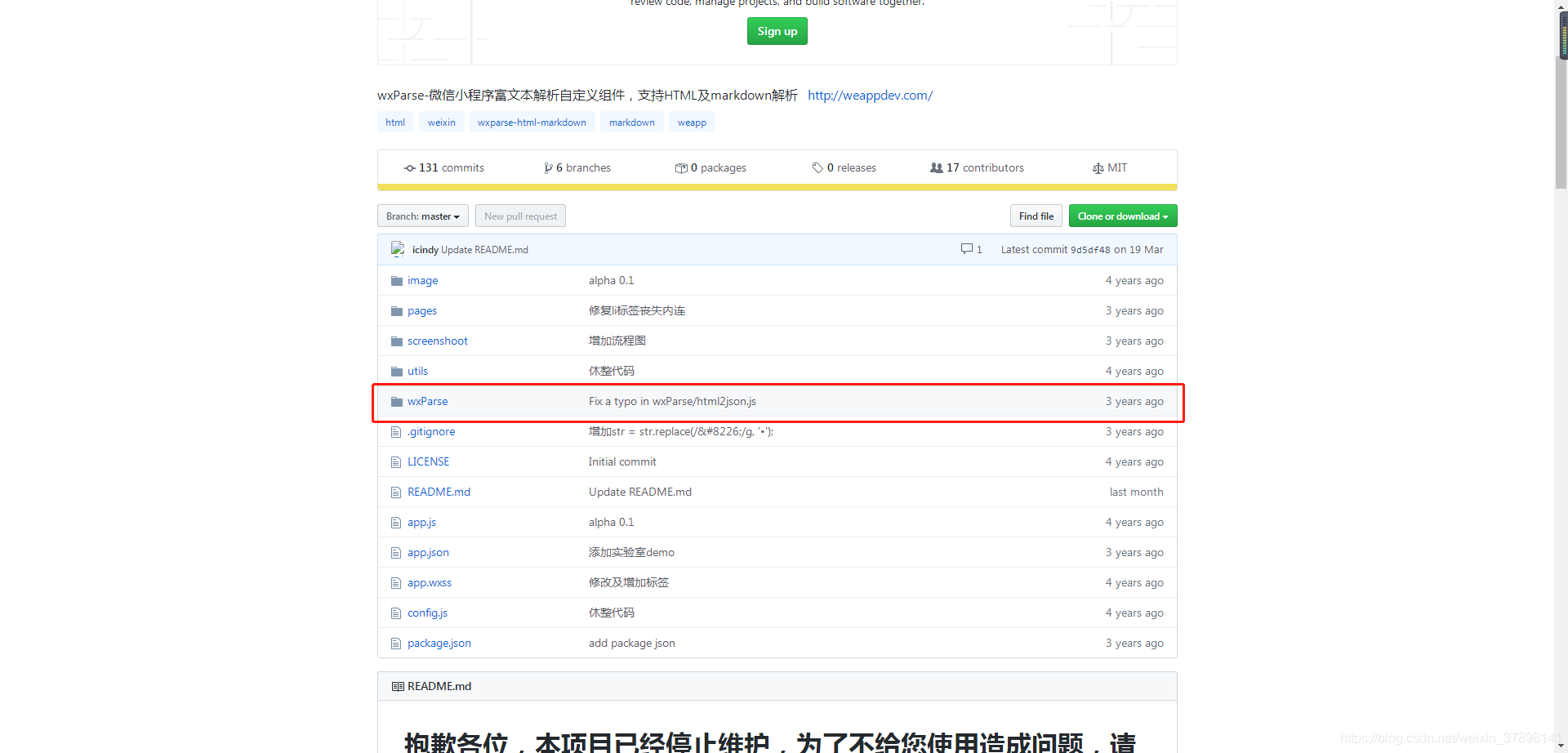
Task: Select the markdown topic tag
Action: click(632, 123)
